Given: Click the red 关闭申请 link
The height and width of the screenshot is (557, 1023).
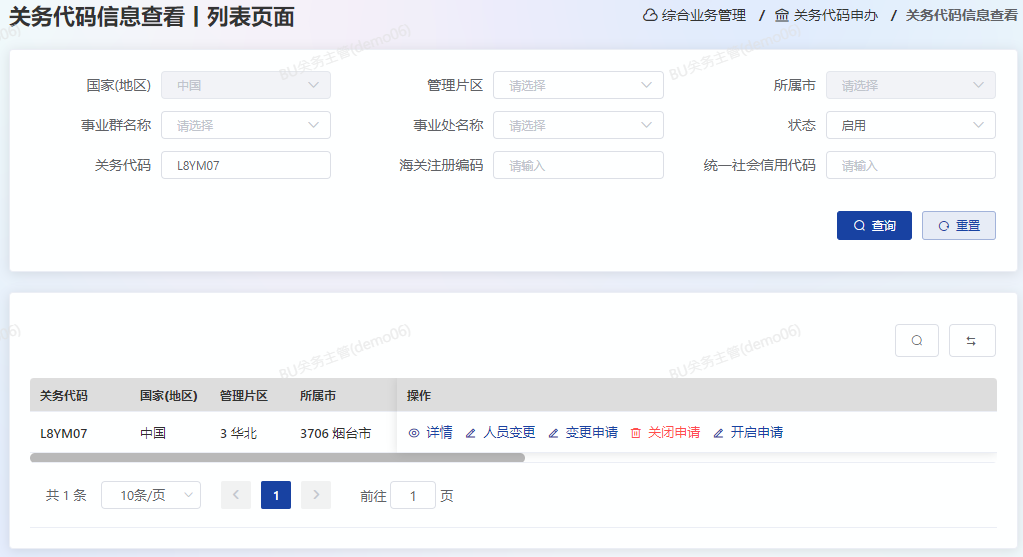Looking at the screenshot, I should [674, 432].
